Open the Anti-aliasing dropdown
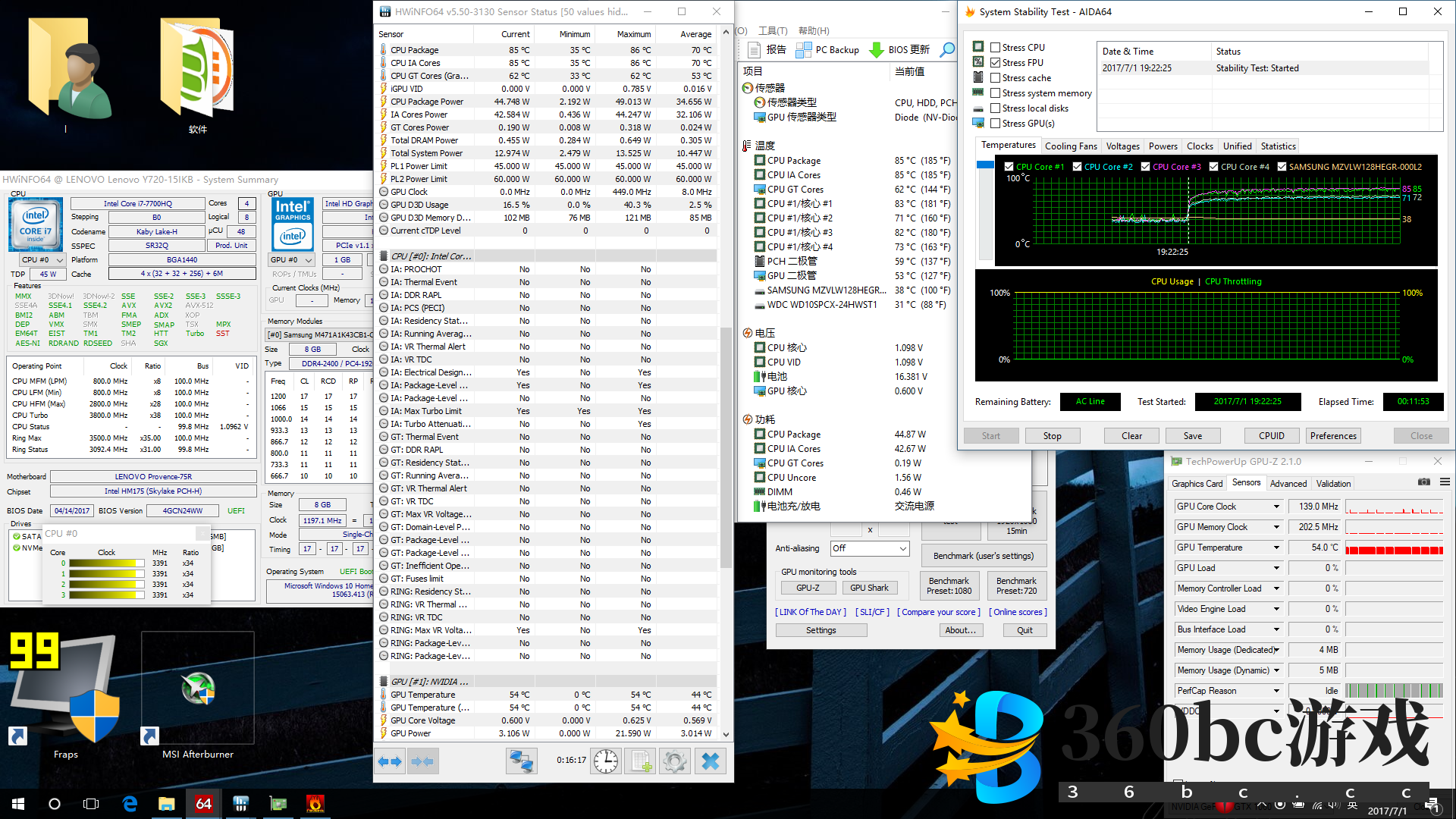Viewport: 1456px width, 819px height. (869, 548)
